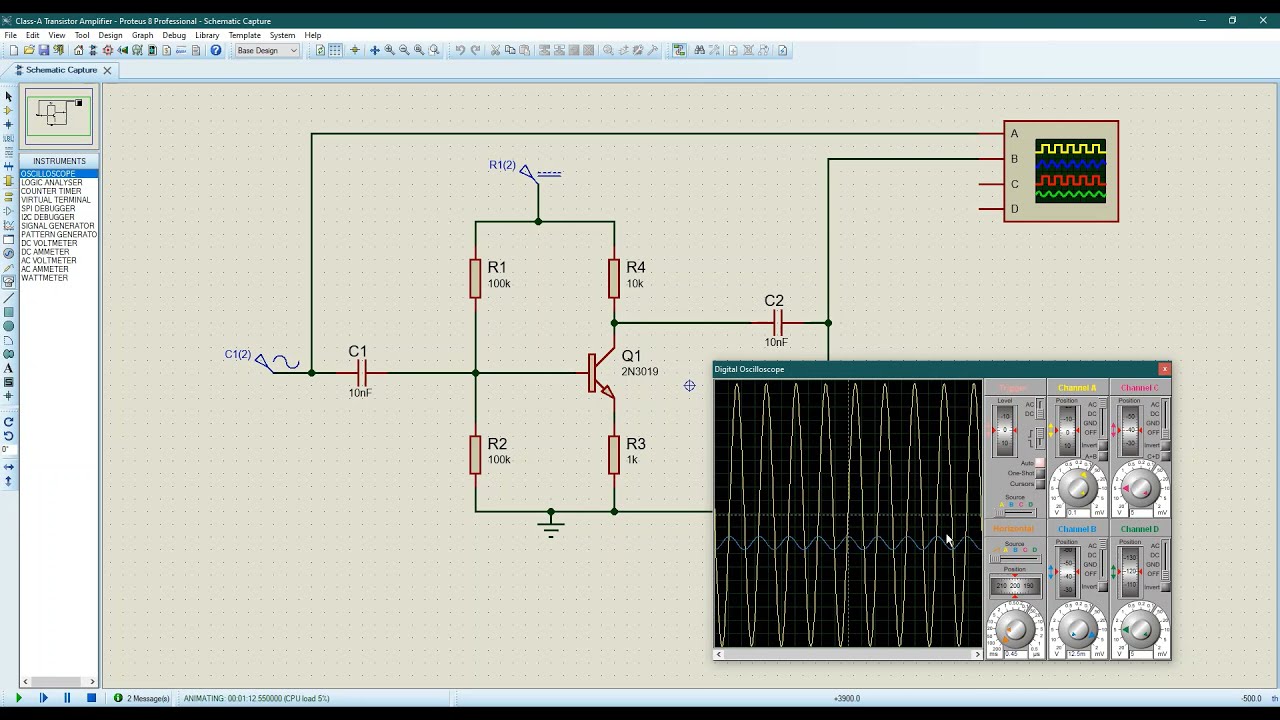The image size is (1280, 720).
Task: Click the Save Project disk icon
Action: pyautogui.click(x=43, y=50)
